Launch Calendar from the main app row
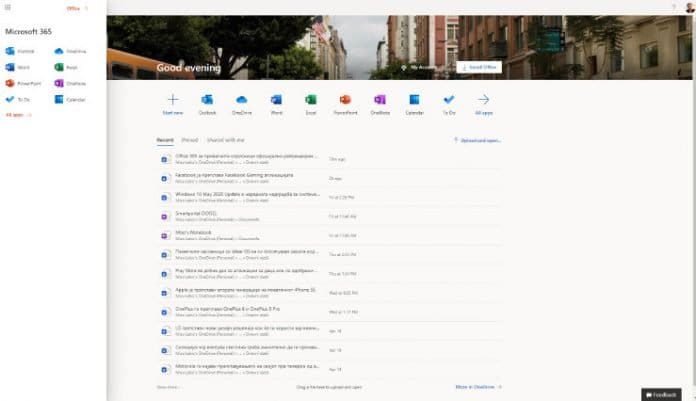This screenshot has height=401, width=696. tap(414, 104)
